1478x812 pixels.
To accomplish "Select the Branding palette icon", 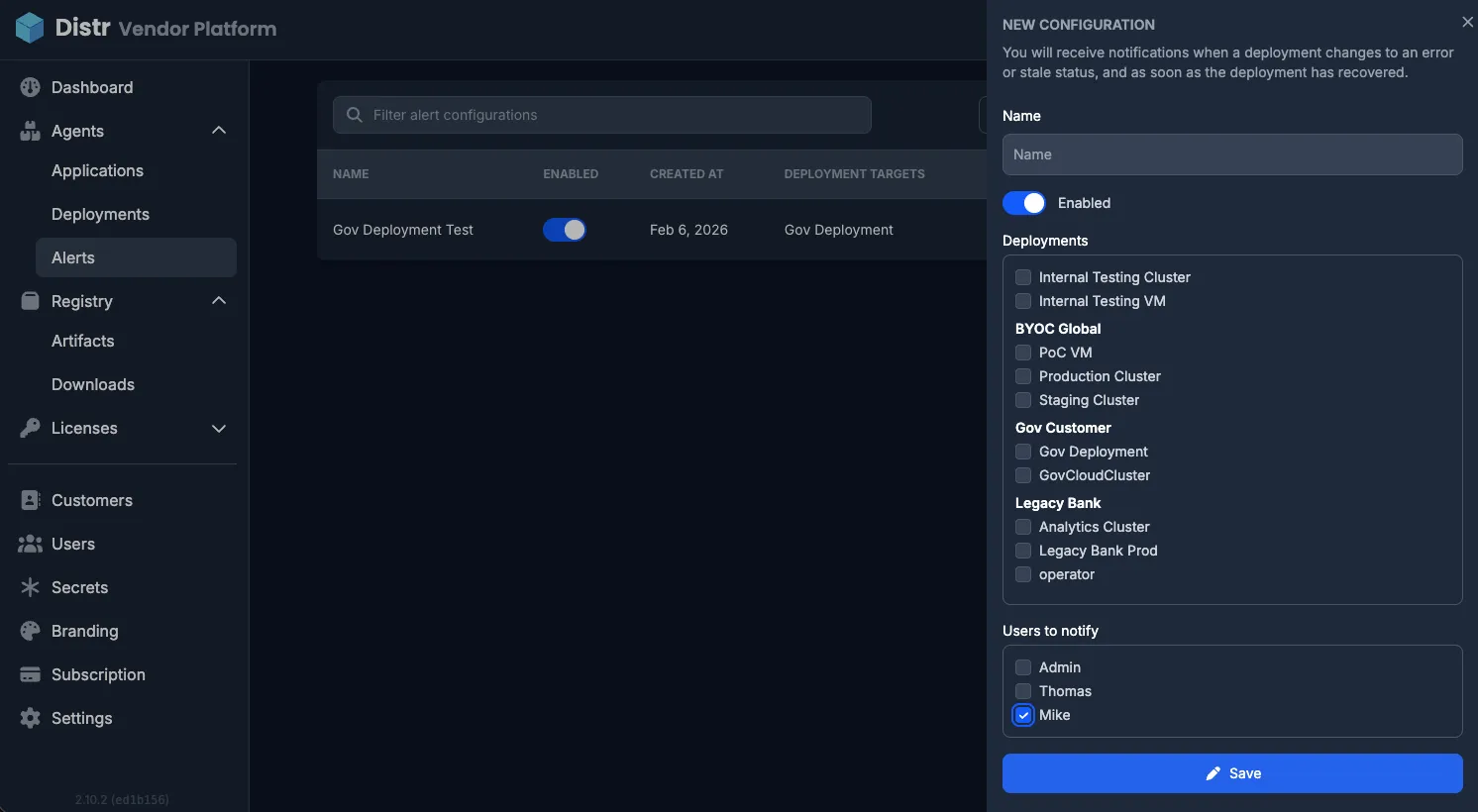I will pos(29,631).
